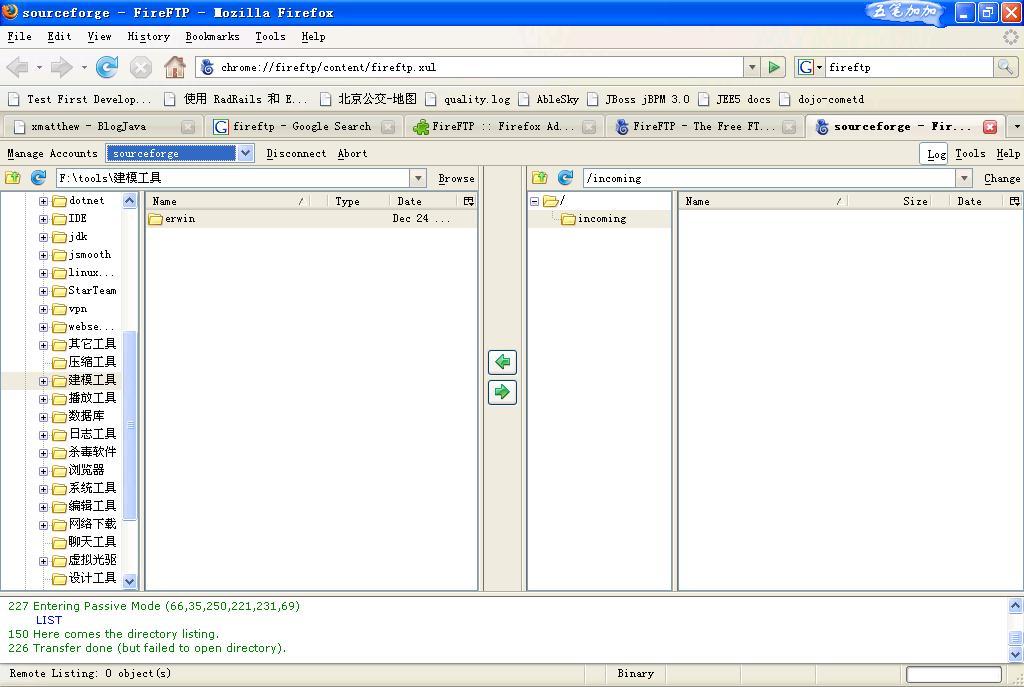The width and height of the screenshot is (1024, 687).
Task: Open FireFTP Help on the right
Action: coord(1008,153)
